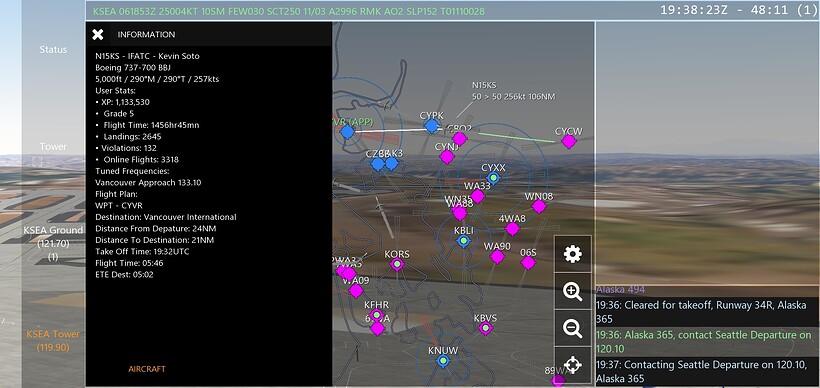Select the Vancouver APP blue marker

[347, 132]
